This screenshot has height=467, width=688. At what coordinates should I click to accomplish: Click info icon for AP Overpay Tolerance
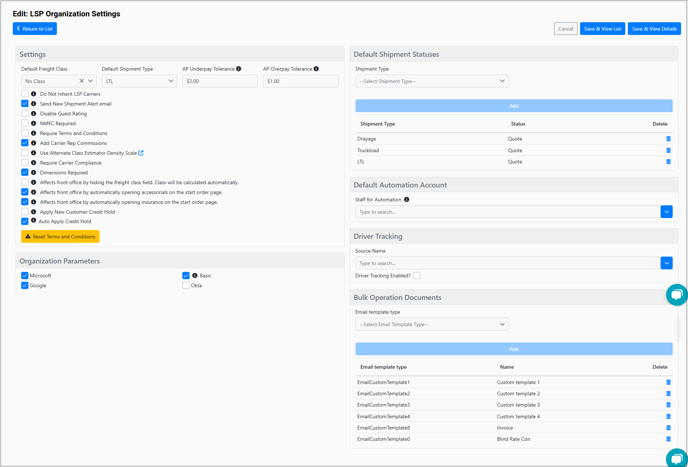[x=316, y=69]
